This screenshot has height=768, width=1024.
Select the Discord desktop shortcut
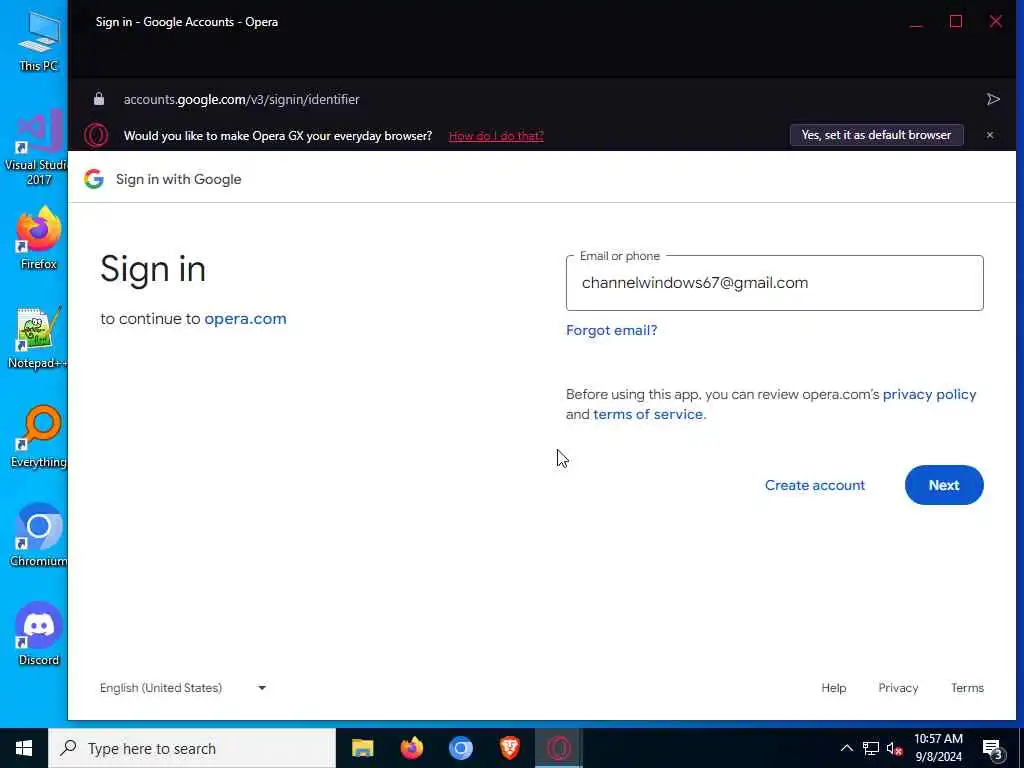click(x=39, y=634)
